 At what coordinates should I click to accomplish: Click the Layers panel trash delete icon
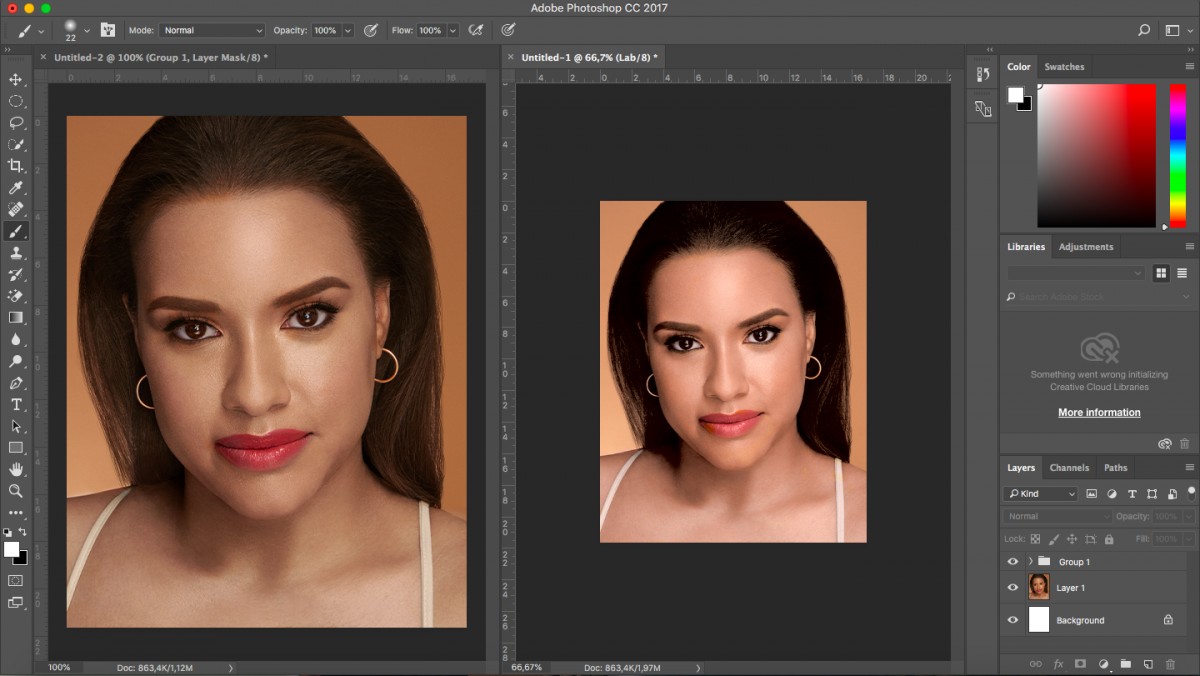pyautogui.click(x=1171, y=664)
